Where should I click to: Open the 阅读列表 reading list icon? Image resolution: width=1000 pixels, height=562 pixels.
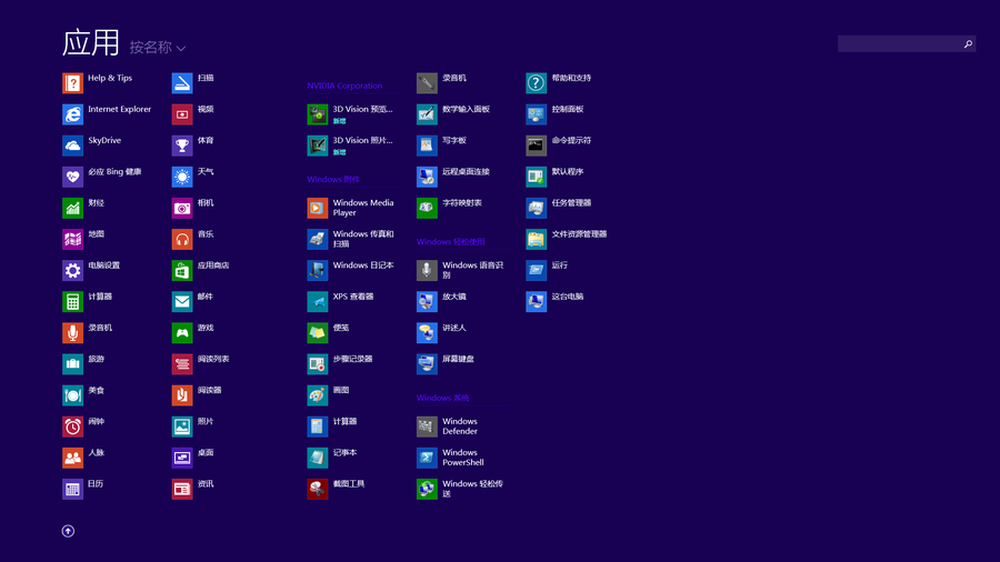[182, 364]
